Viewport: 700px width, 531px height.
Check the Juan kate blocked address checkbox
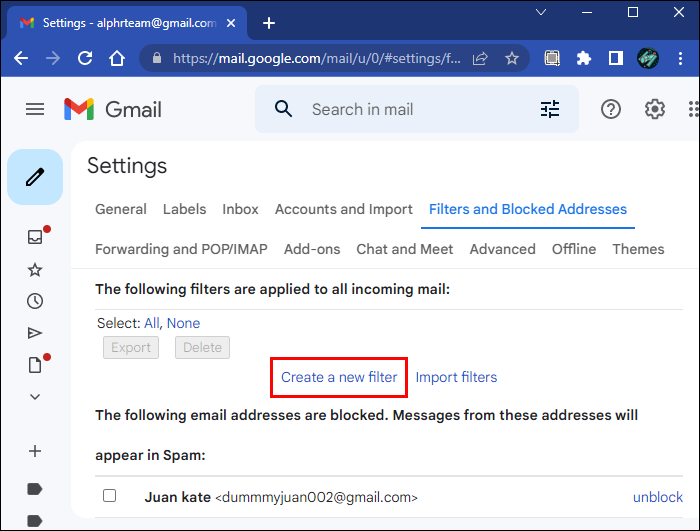point(110,496)
